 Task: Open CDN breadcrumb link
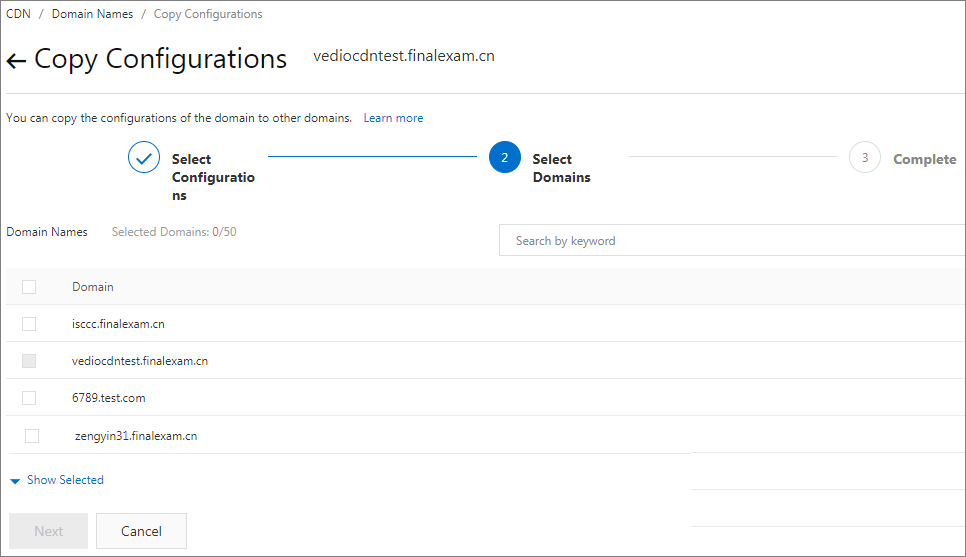[18, 14]
